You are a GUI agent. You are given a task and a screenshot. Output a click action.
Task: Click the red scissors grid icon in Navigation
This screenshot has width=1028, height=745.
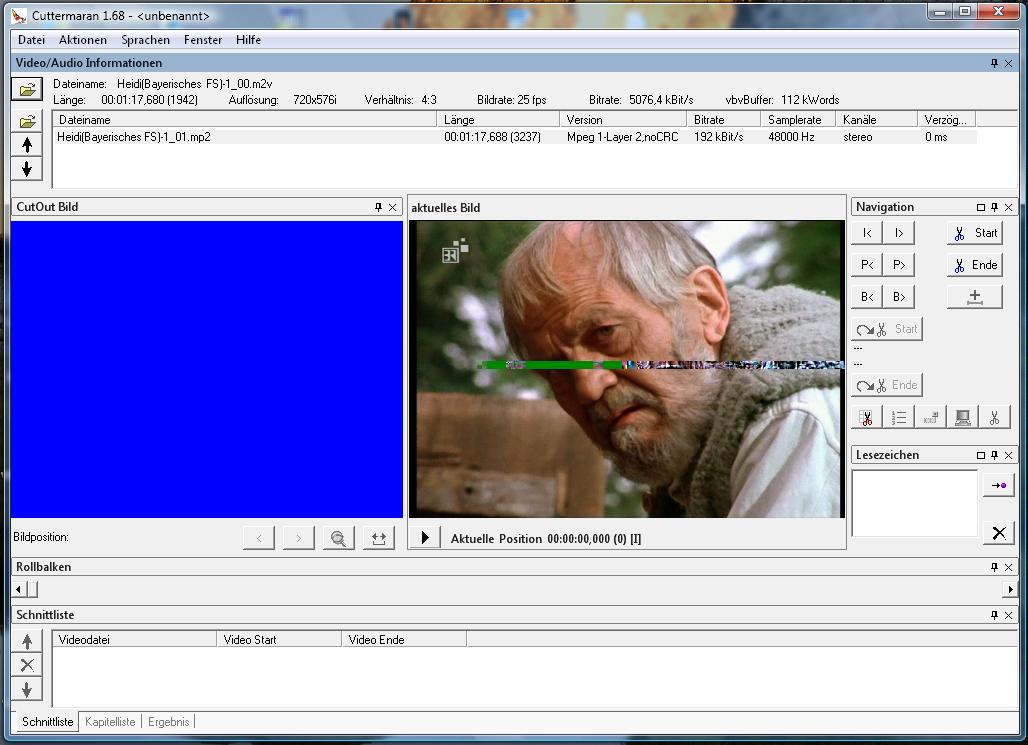point(867,417)
